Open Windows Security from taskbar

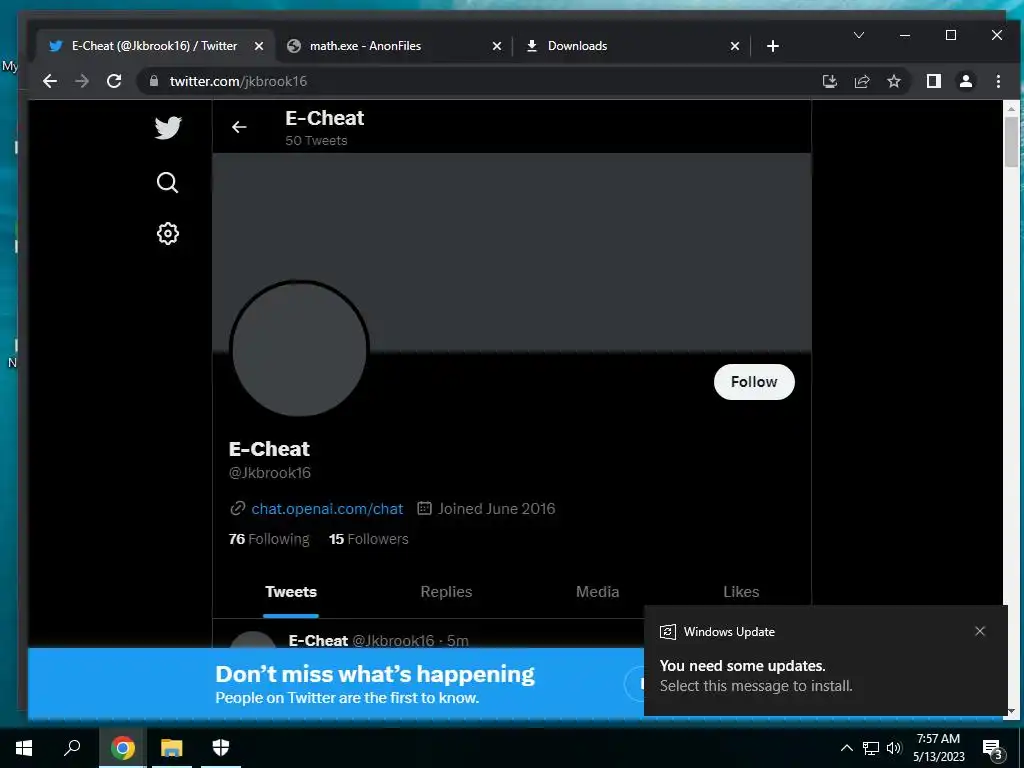[x=221, y=748]
